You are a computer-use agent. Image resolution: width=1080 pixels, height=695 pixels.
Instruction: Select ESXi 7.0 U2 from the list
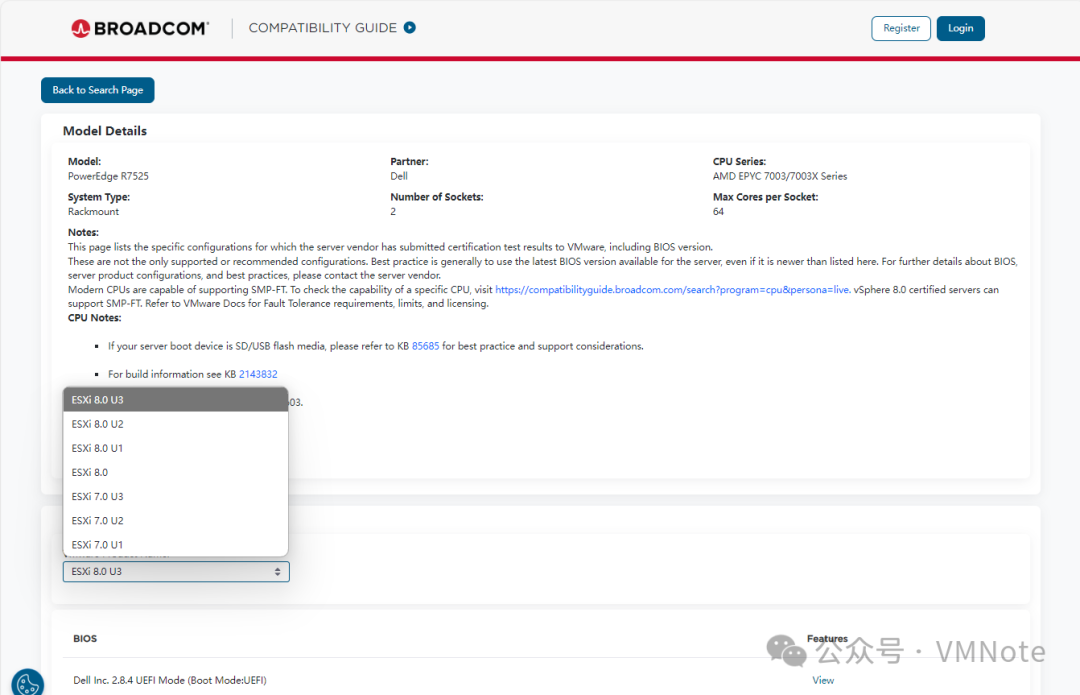click(x=176, y=520)
